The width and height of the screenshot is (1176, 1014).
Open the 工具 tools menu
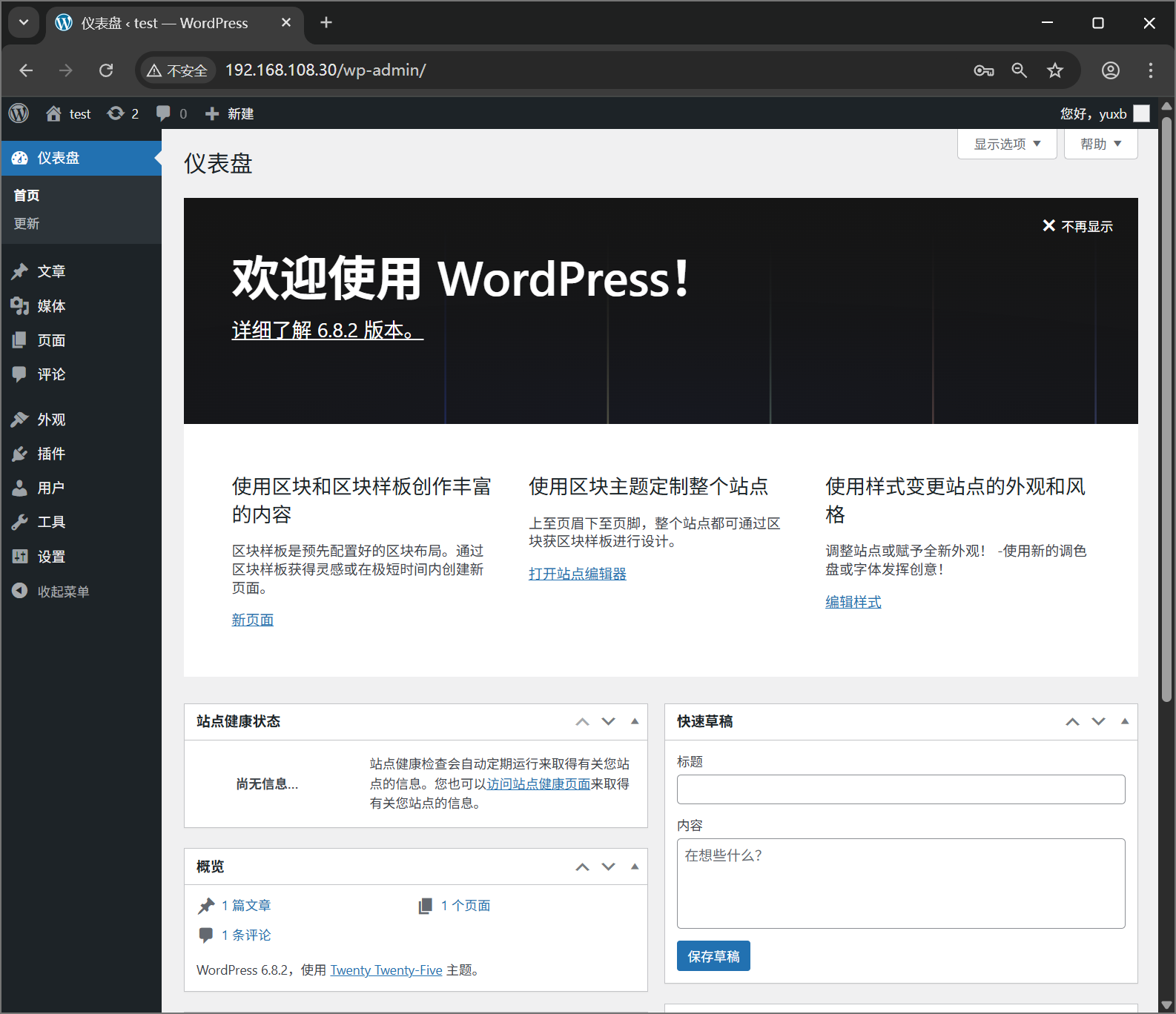click(x=81, y=522)
